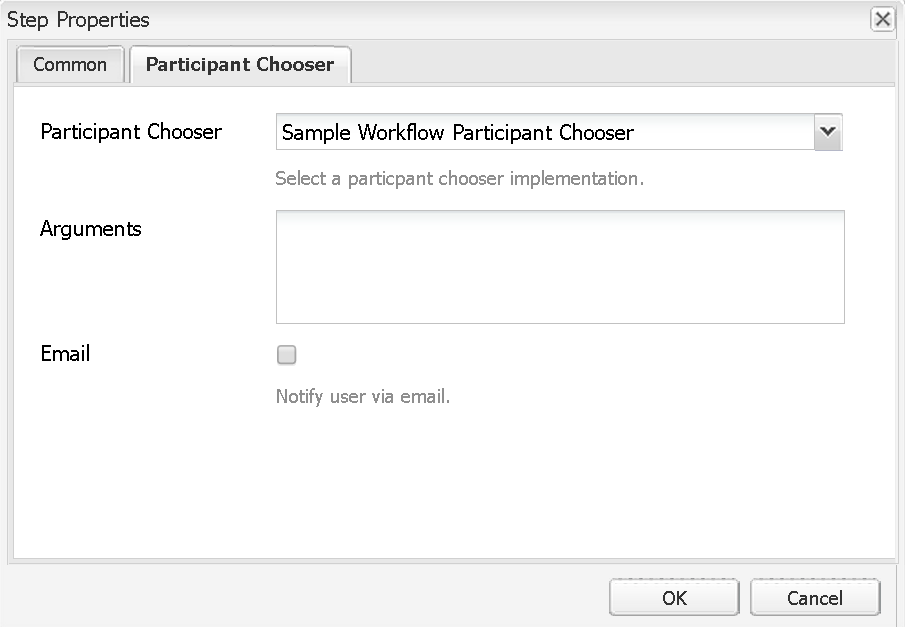
Task: Click the Participant Chooser field label
Action: [131, 132]
